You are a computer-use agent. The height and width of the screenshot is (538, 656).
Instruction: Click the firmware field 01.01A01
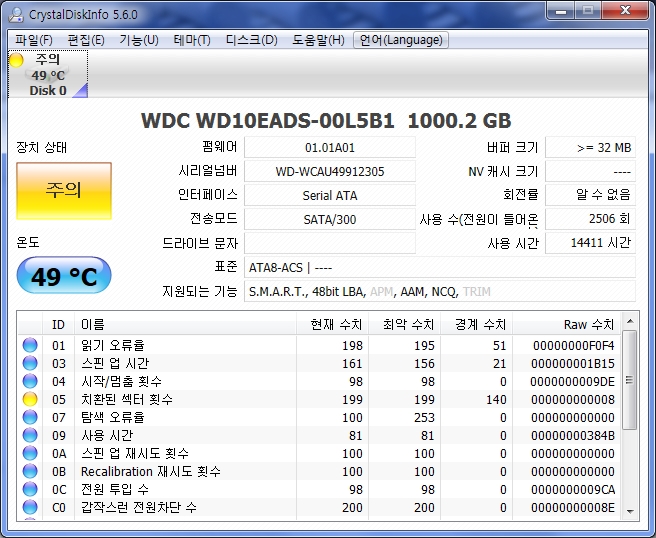(x=330, y=147)
